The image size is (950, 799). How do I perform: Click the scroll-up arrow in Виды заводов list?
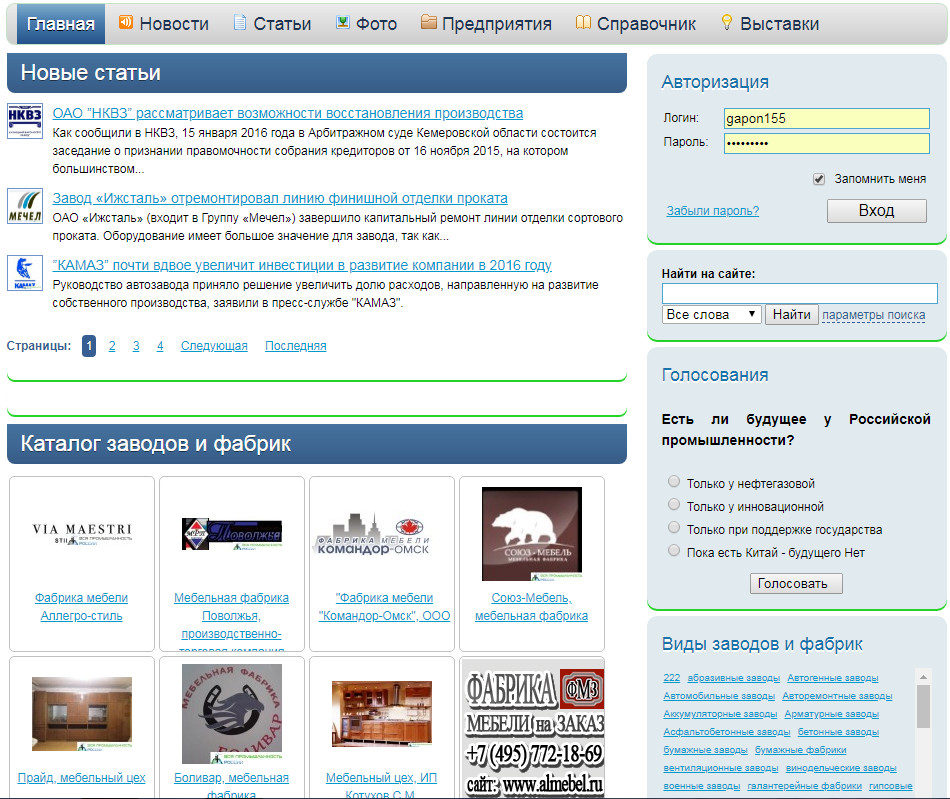point(923,677)
